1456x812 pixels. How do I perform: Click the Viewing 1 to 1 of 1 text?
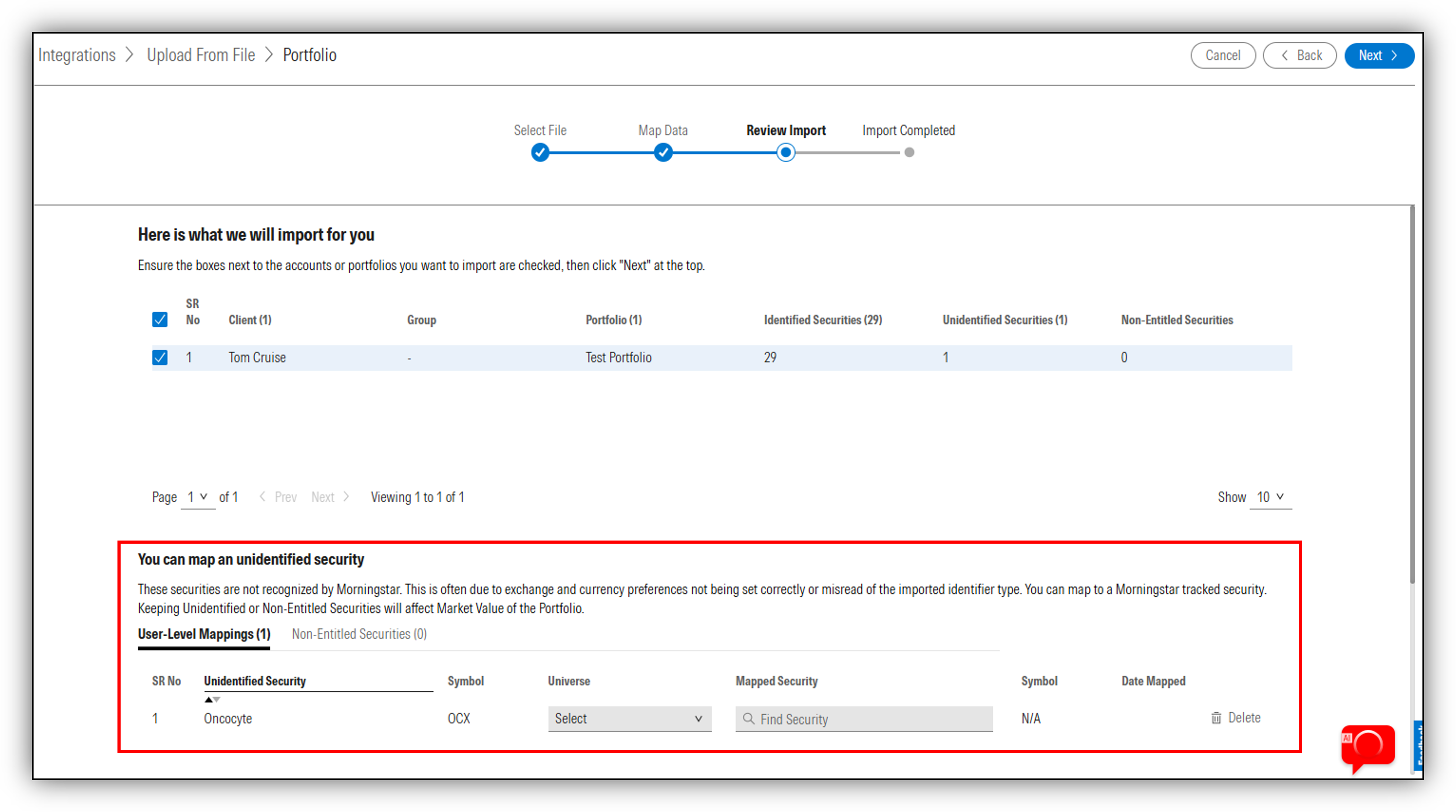pyautogui.click(x=417, y=497)
